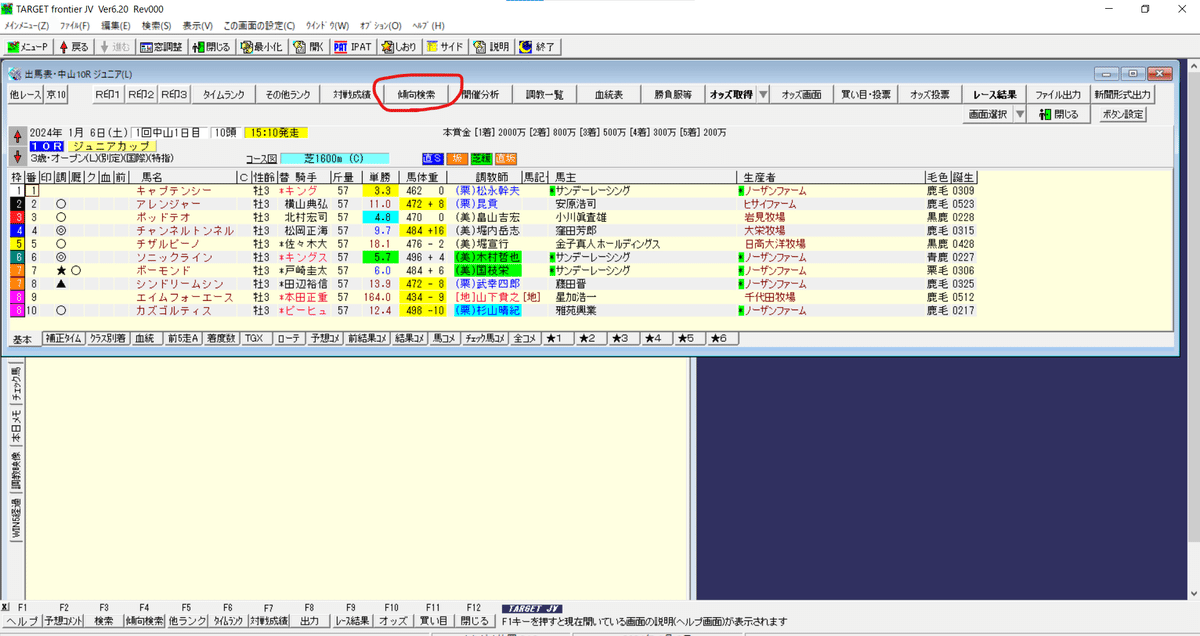
Task: Click the 開く toolbar icon
Action: [x=310, y=47]
